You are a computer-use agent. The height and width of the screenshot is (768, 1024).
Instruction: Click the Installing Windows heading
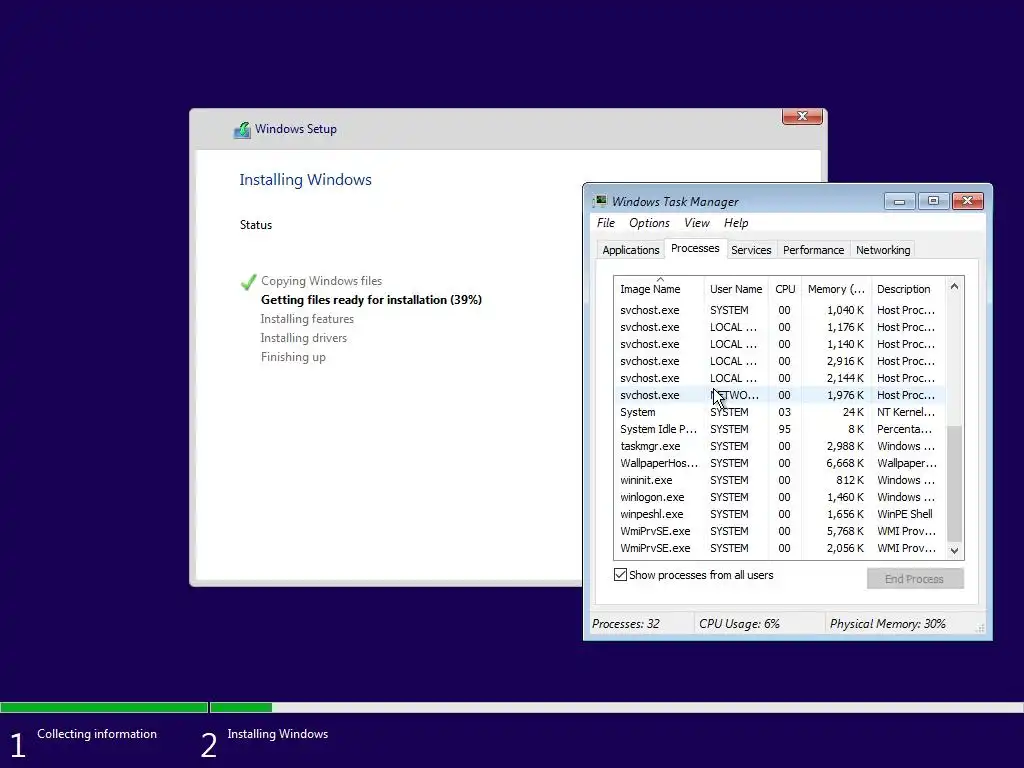click(x=305, y=180)
